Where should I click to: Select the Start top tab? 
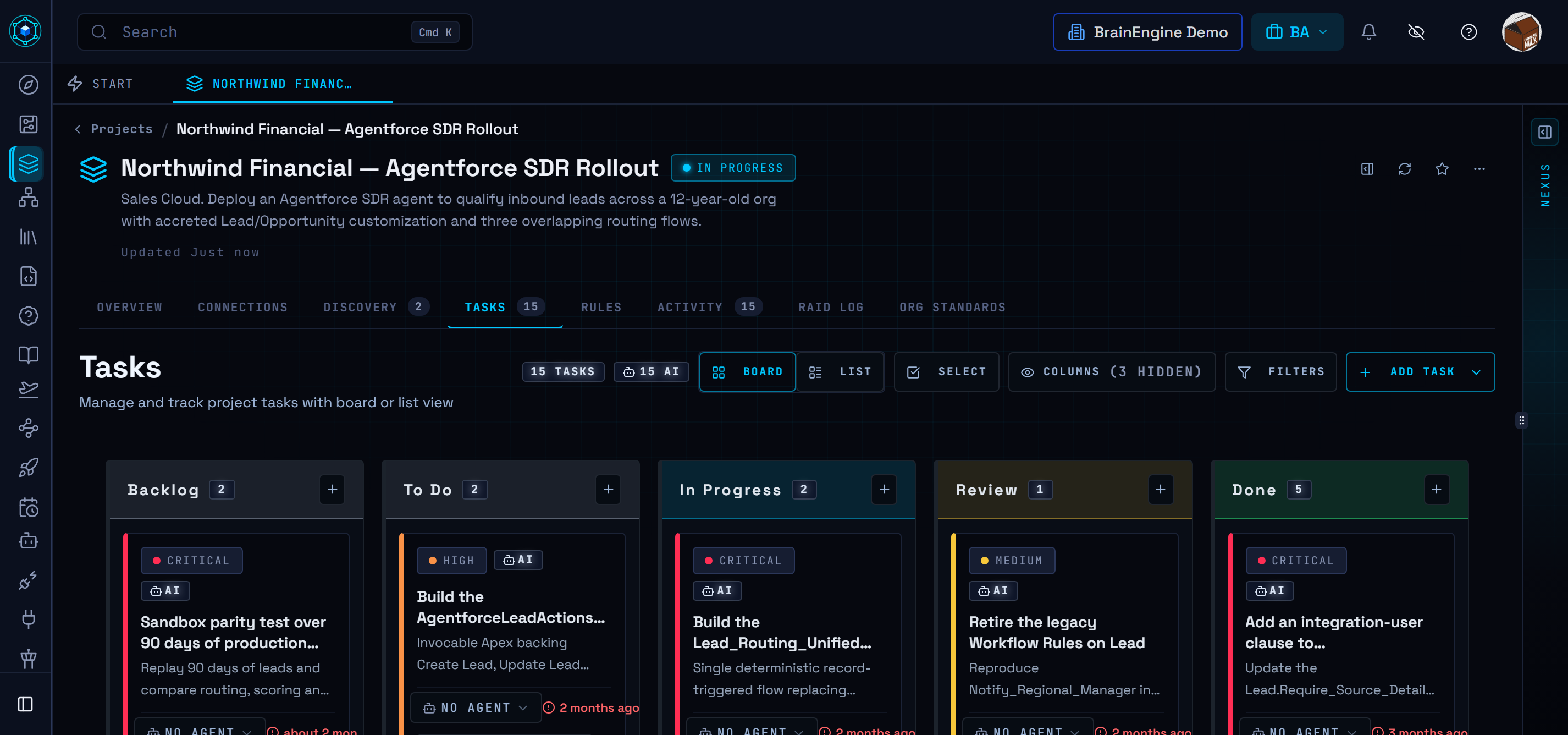click(100, 84)
